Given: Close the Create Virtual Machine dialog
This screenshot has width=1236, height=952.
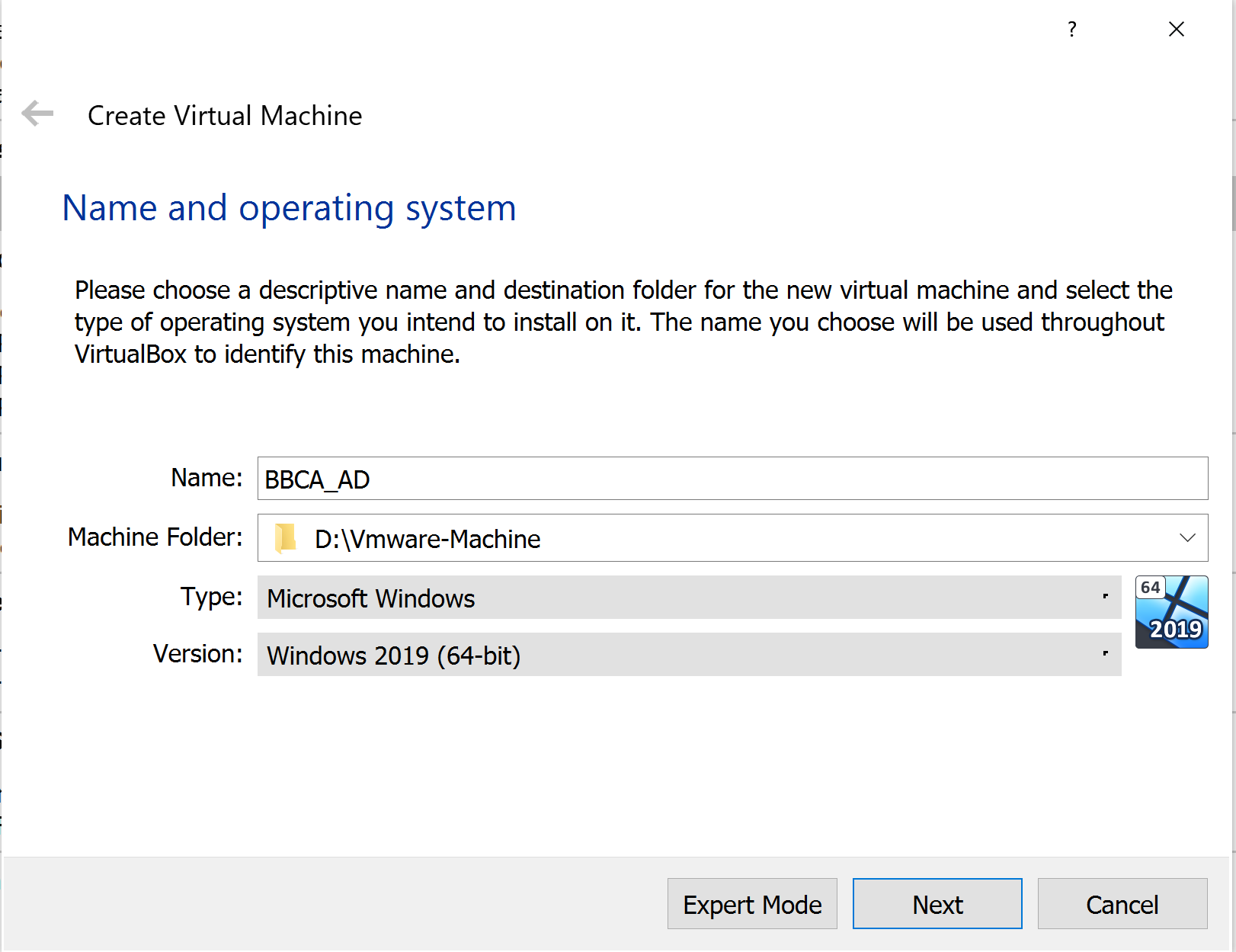Looking at the screenshot, I should (1177, 30).
